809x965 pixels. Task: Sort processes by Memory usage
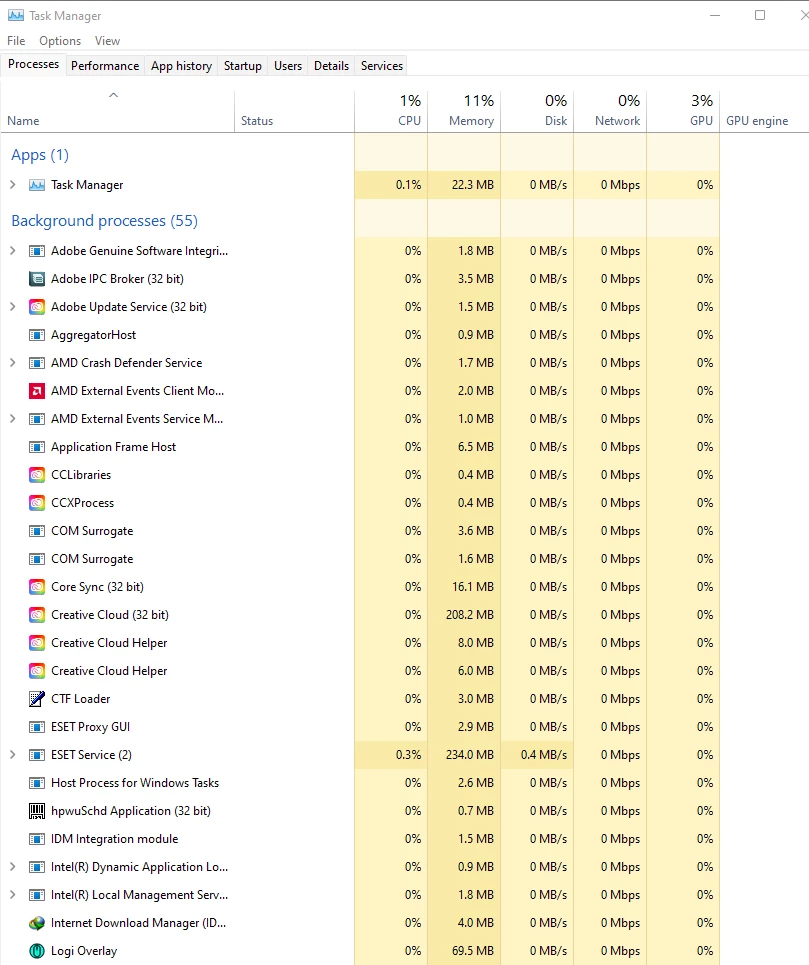coord(464,111)
